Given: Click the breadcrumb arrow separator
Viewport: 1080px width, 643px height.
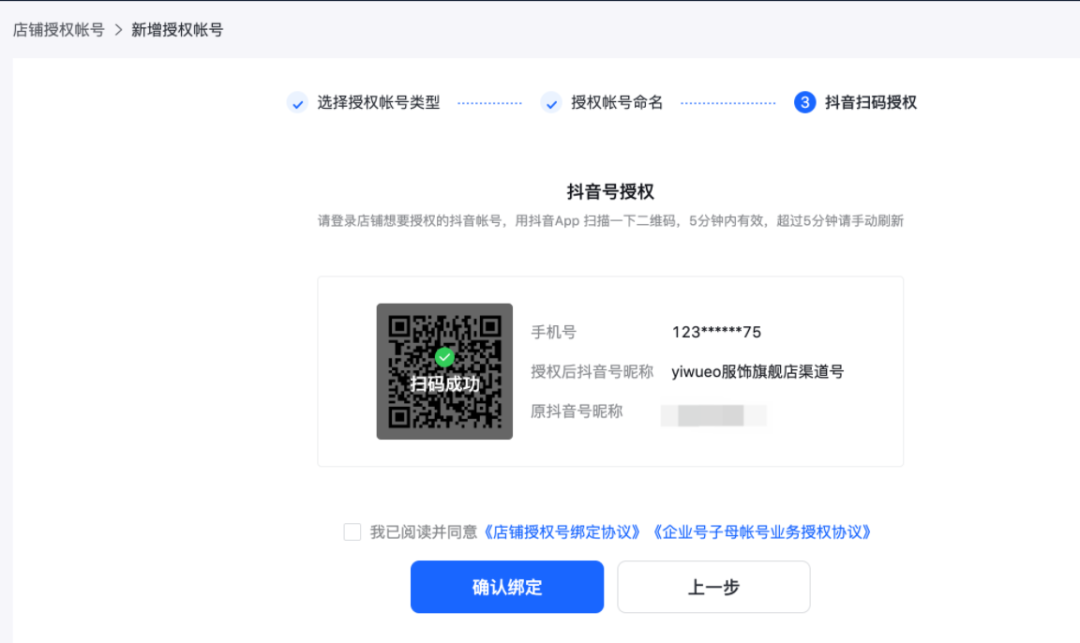Looking at the screenshot, I should 118,30.
